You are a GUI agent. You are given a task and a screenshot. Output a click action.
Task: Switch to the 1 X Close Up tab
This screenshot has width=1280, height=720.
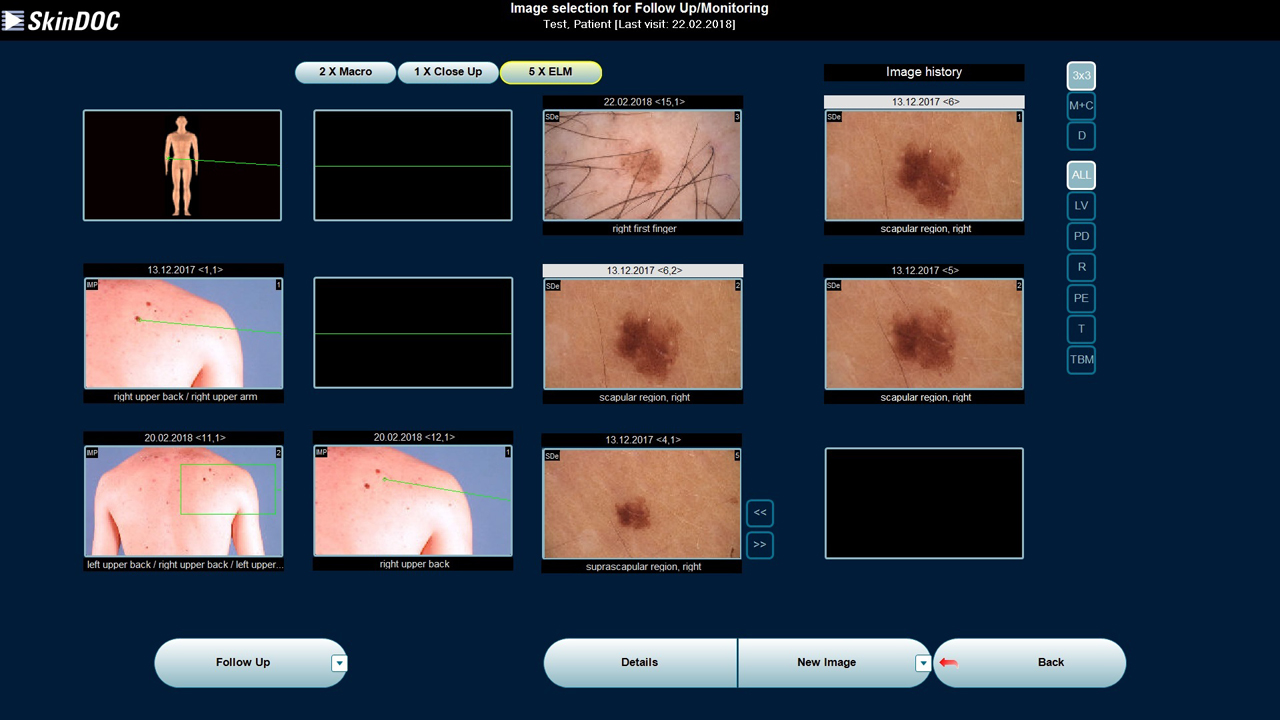[448, 72]
